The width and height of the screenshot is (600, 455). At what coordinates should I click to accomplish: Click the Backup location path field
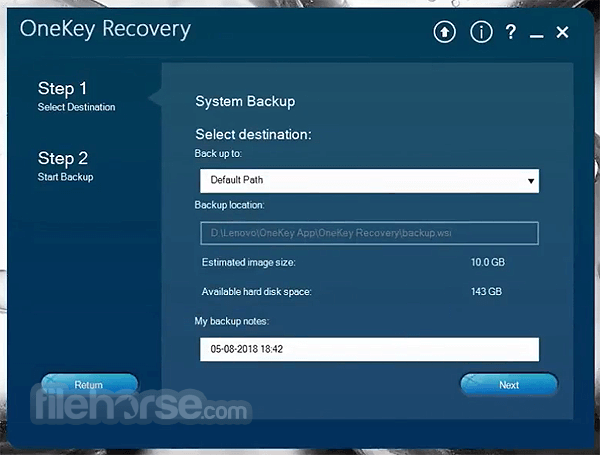click(x=369, y=233)
